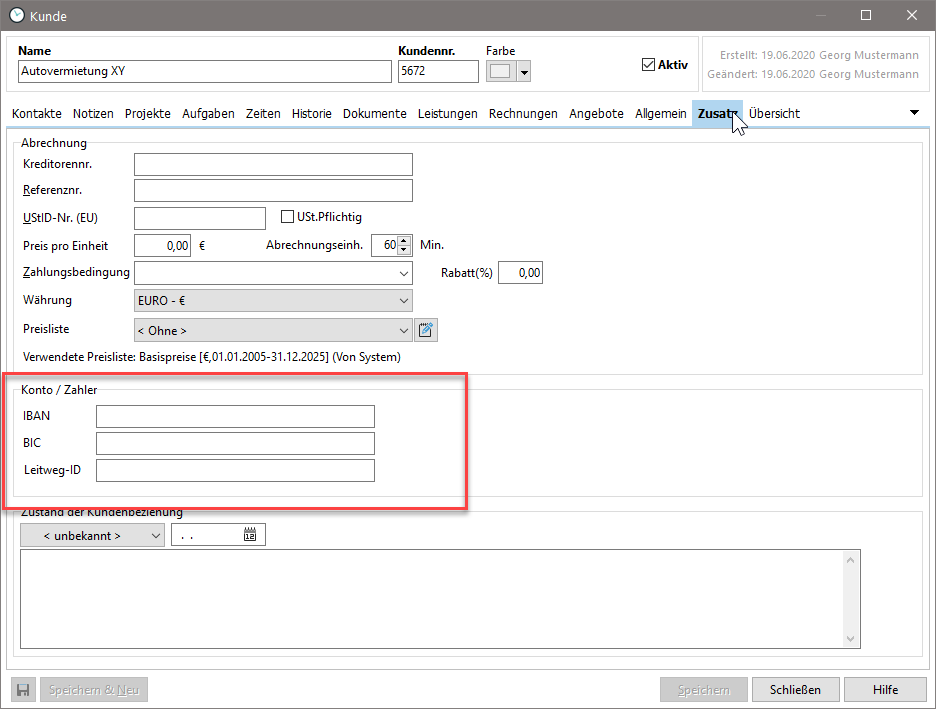Open the Kontakte tab
The image size is (936, 709).
click(x=37, y=114)
